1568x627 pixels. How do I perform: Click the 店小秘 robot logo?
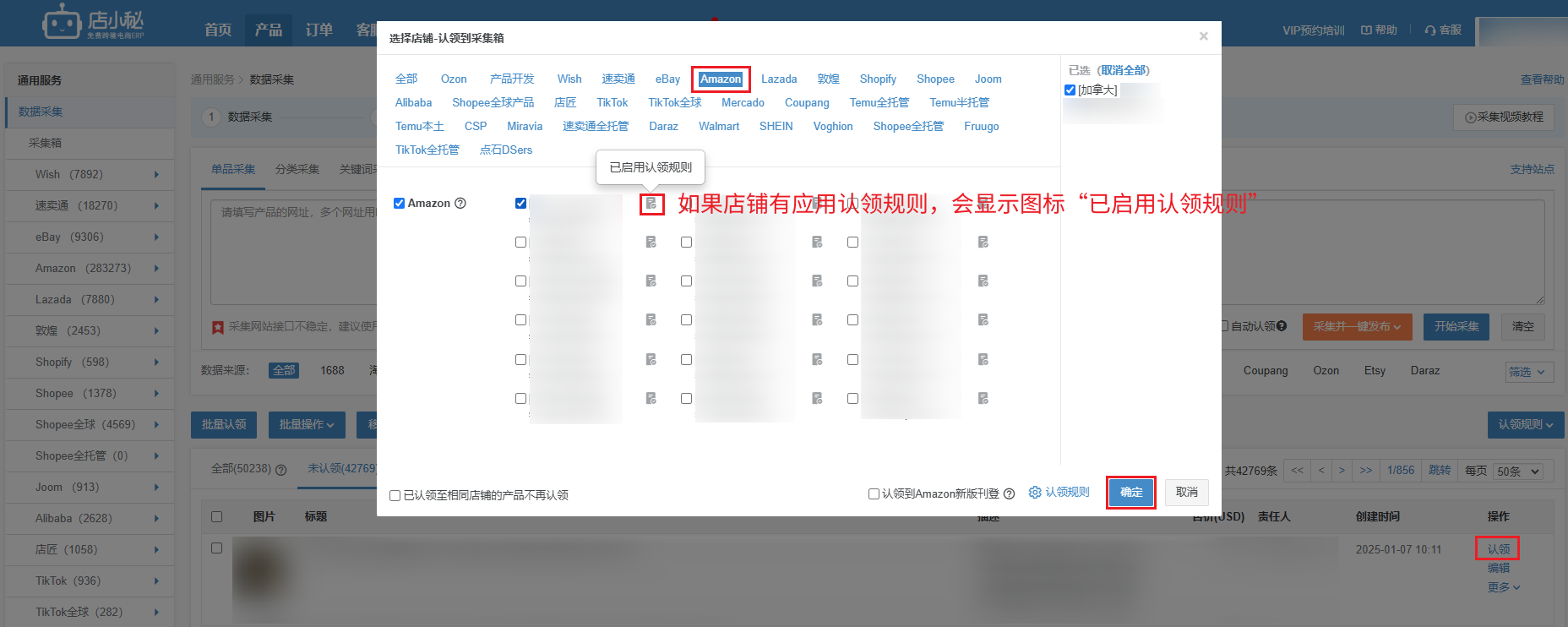click(x=94, y=23)
